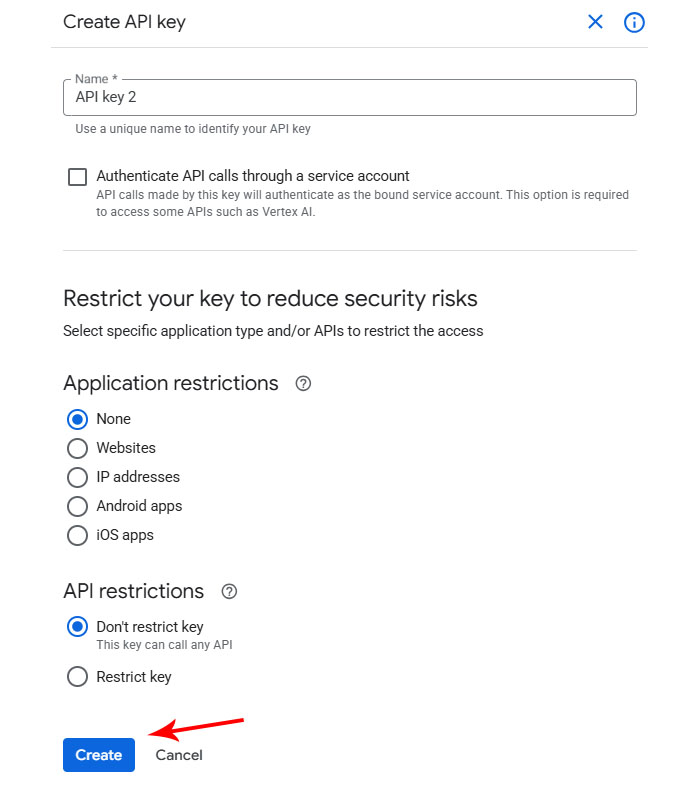Click the 'Create API key' panel title
Image resolution: width=700 pixels, height=800 pixels.
point(124,22)
